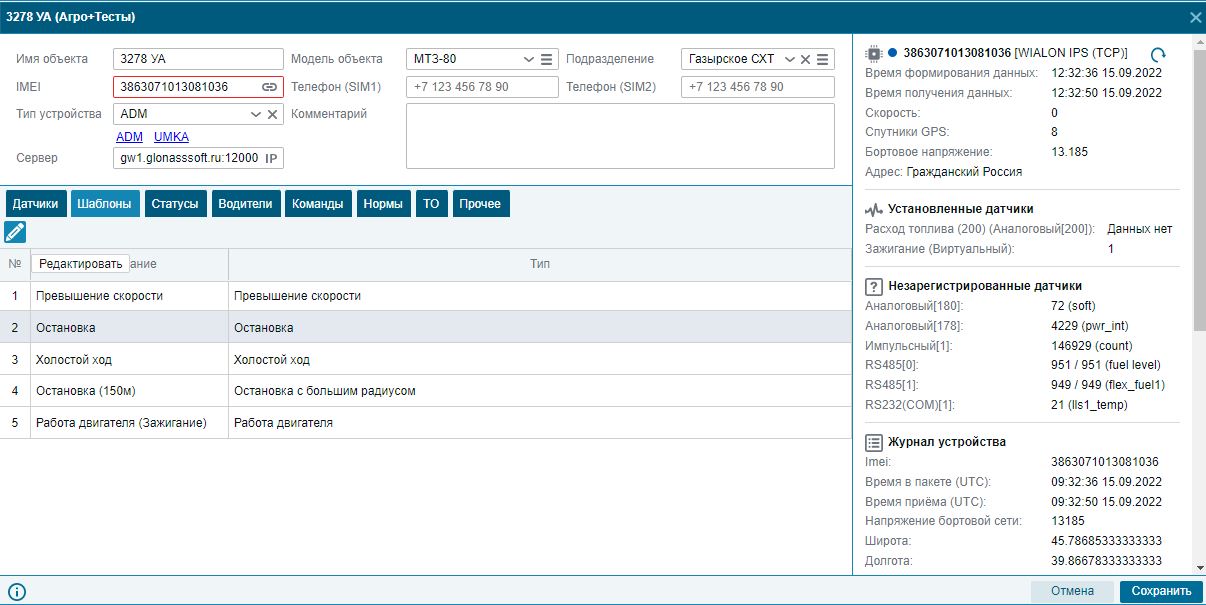This screenshot has width=1206, height=605.
Task: Click the info icon in bottom-left corner
Action: (16, 591)
